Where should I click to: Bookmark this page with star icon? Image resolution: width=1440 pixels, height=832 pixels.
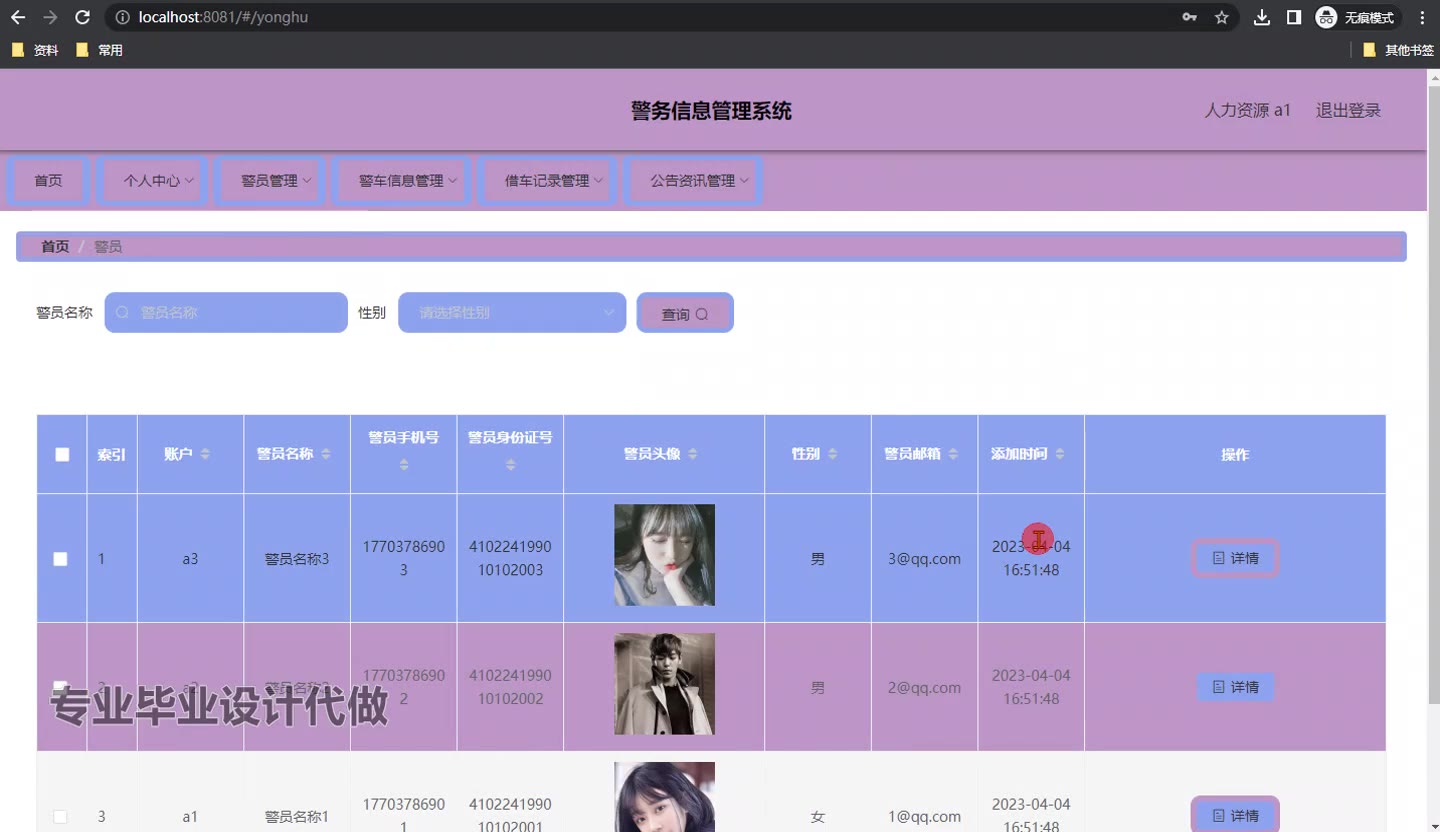[x=1221, y=17]
